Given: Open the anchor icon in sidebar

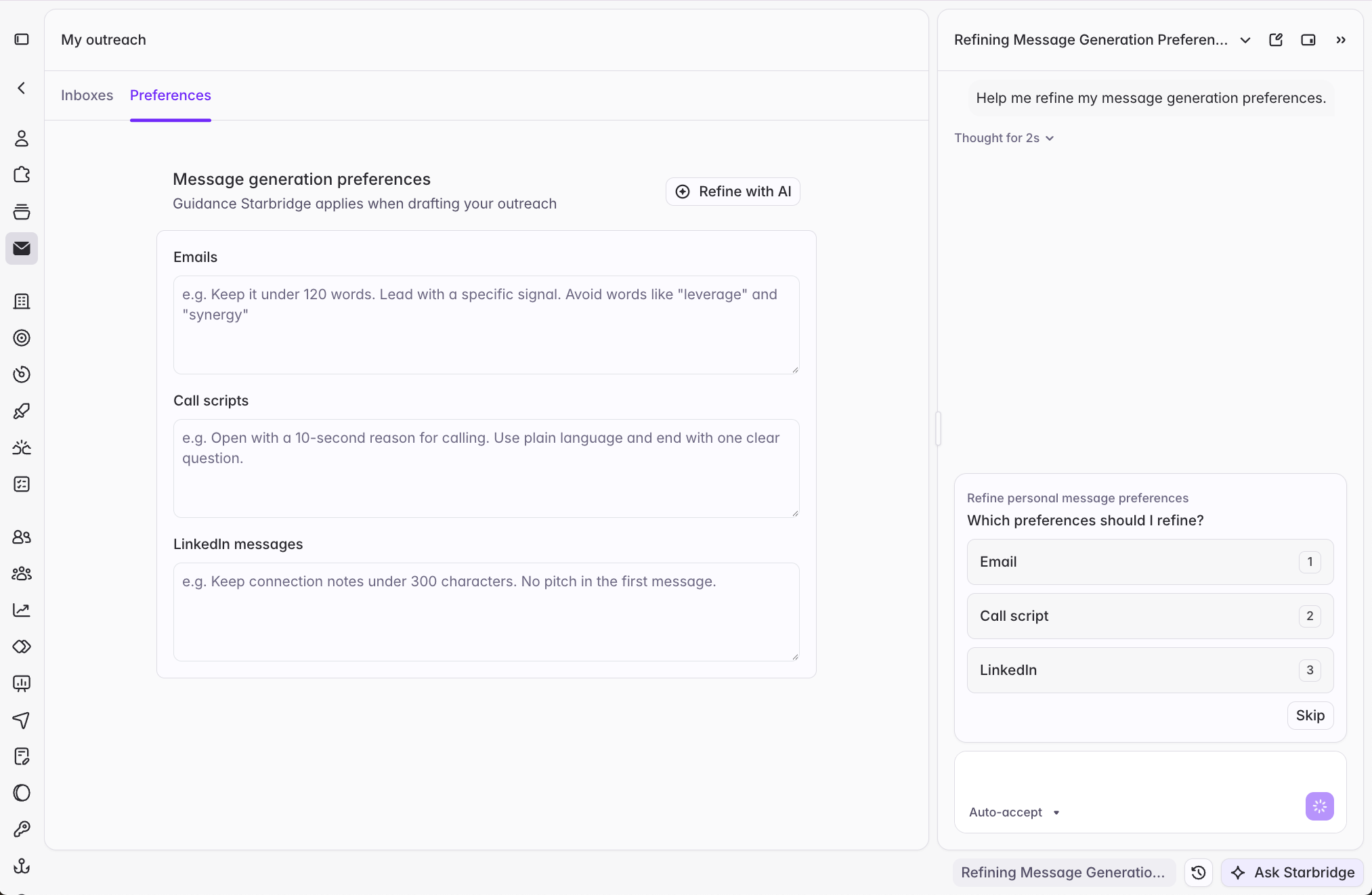Looking at the screenshot, I should point(22,866).
